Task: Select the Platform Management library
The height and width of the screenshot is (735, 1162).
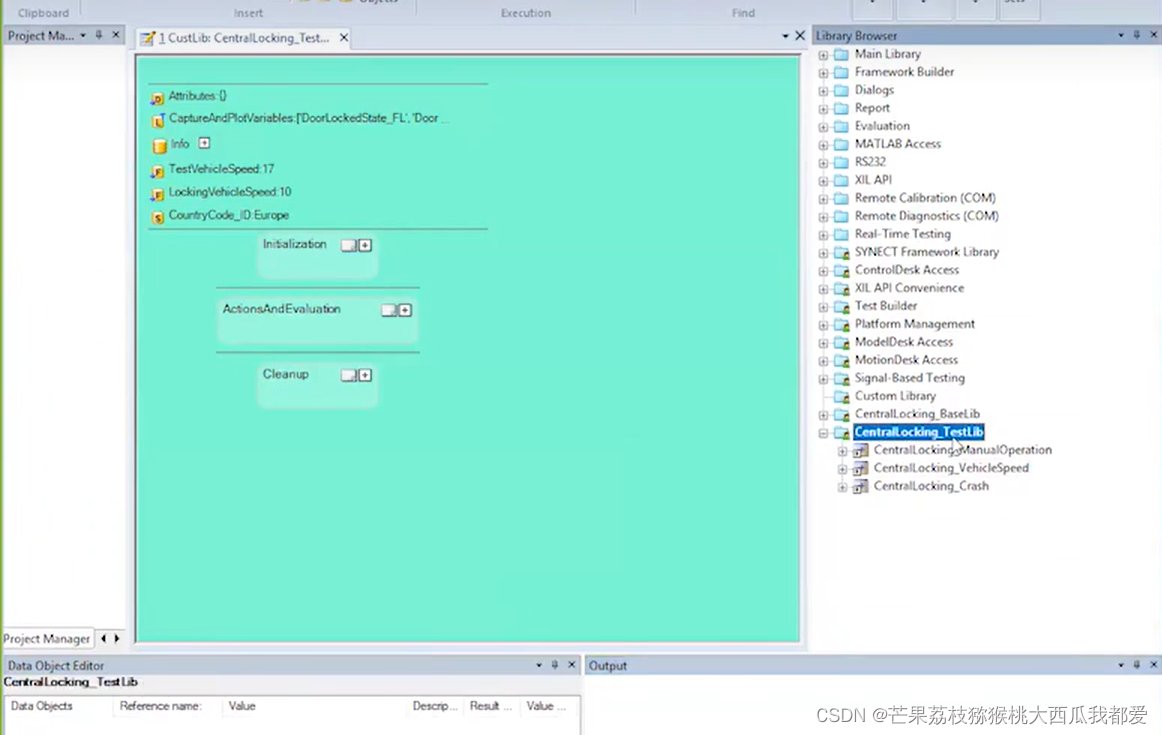Action: (914, 324)
